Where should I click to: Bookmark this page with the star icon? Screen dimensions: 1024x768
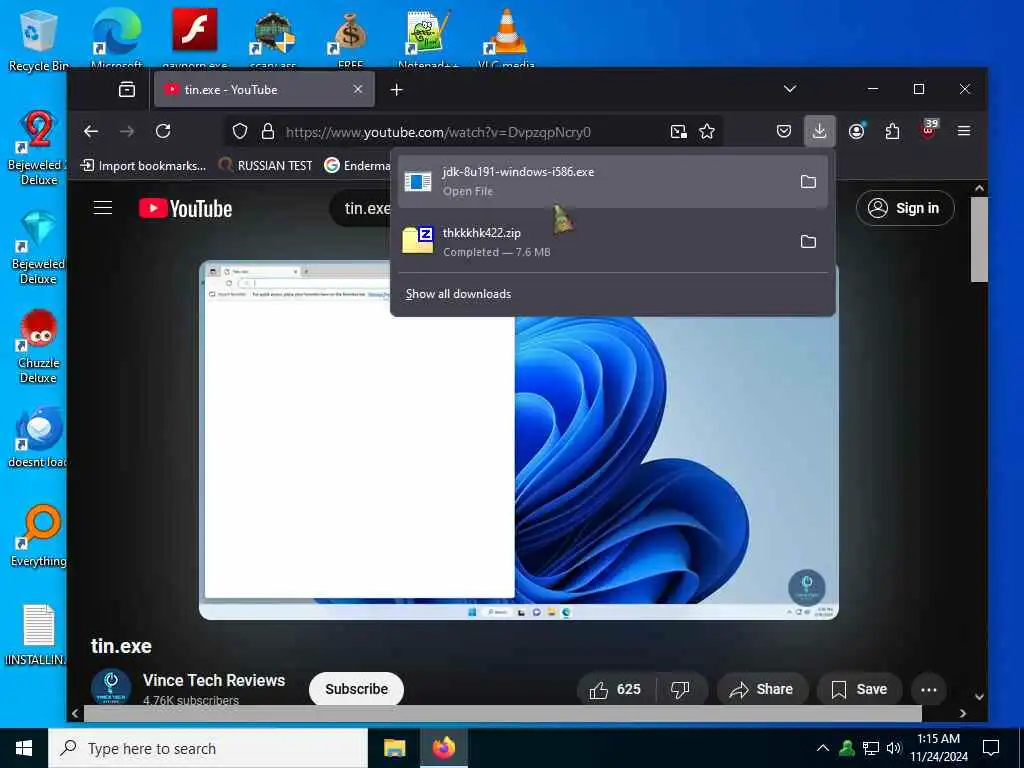707,131
